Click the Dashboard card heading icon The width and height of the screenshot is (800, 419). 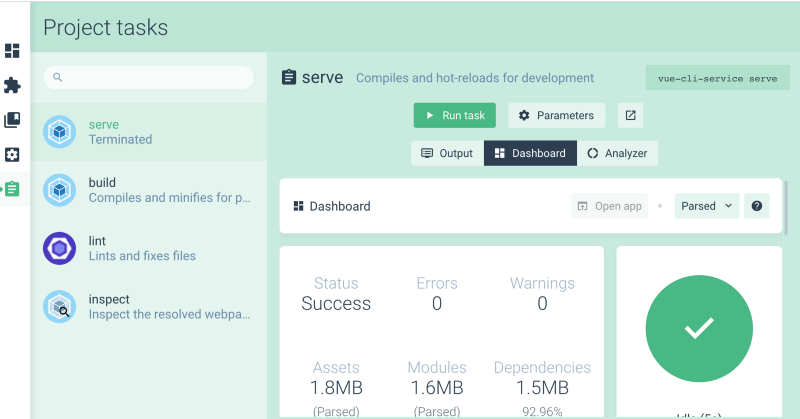[x=298, y=206]
